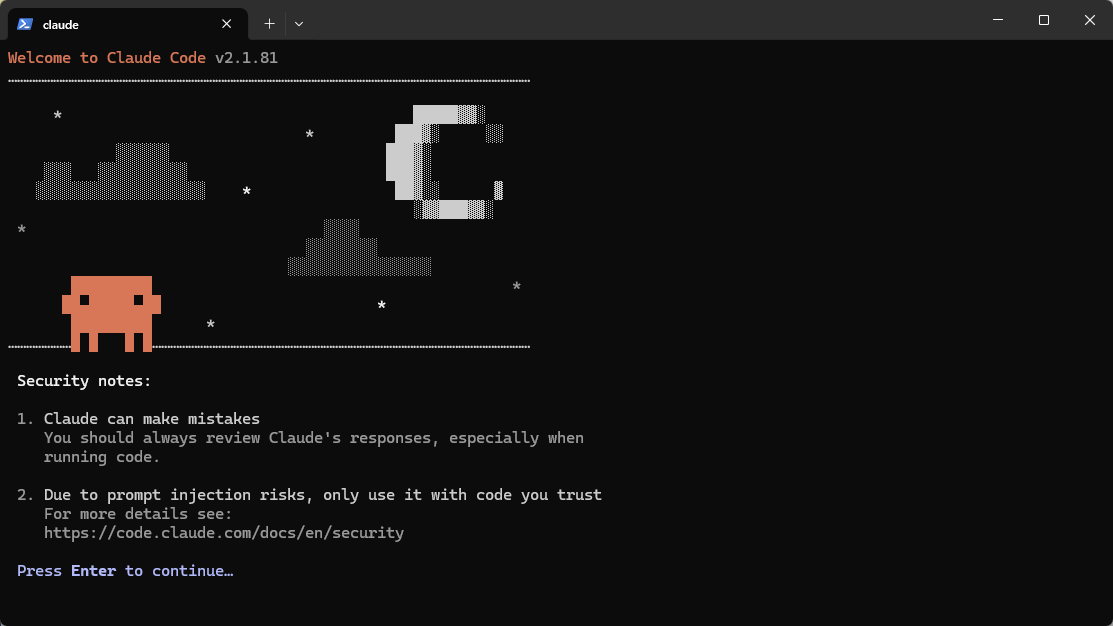Close the terminal window
1113x626 pixels.
click(1090, 20)
